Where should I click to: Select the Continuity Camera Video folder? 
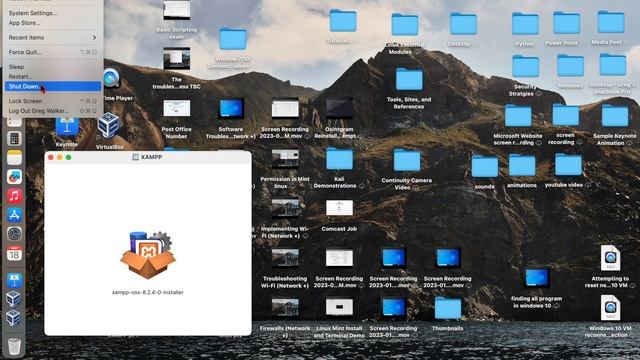tap(407, 160)
